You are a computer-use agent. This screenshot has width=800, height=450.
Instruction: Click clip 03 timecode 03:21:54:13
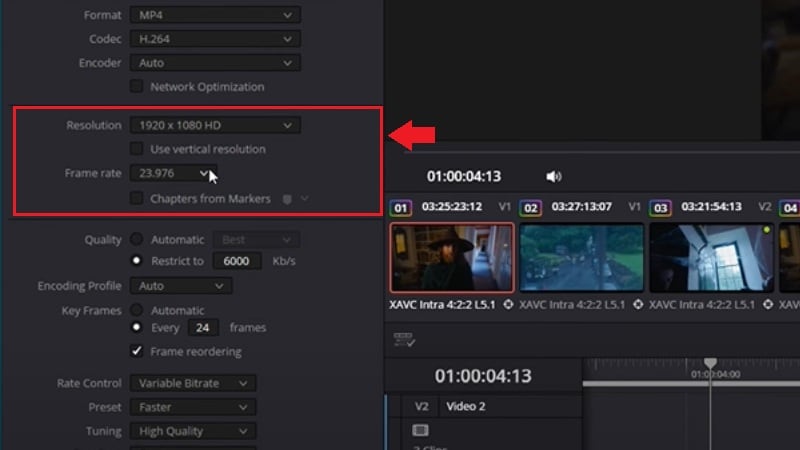711,207
